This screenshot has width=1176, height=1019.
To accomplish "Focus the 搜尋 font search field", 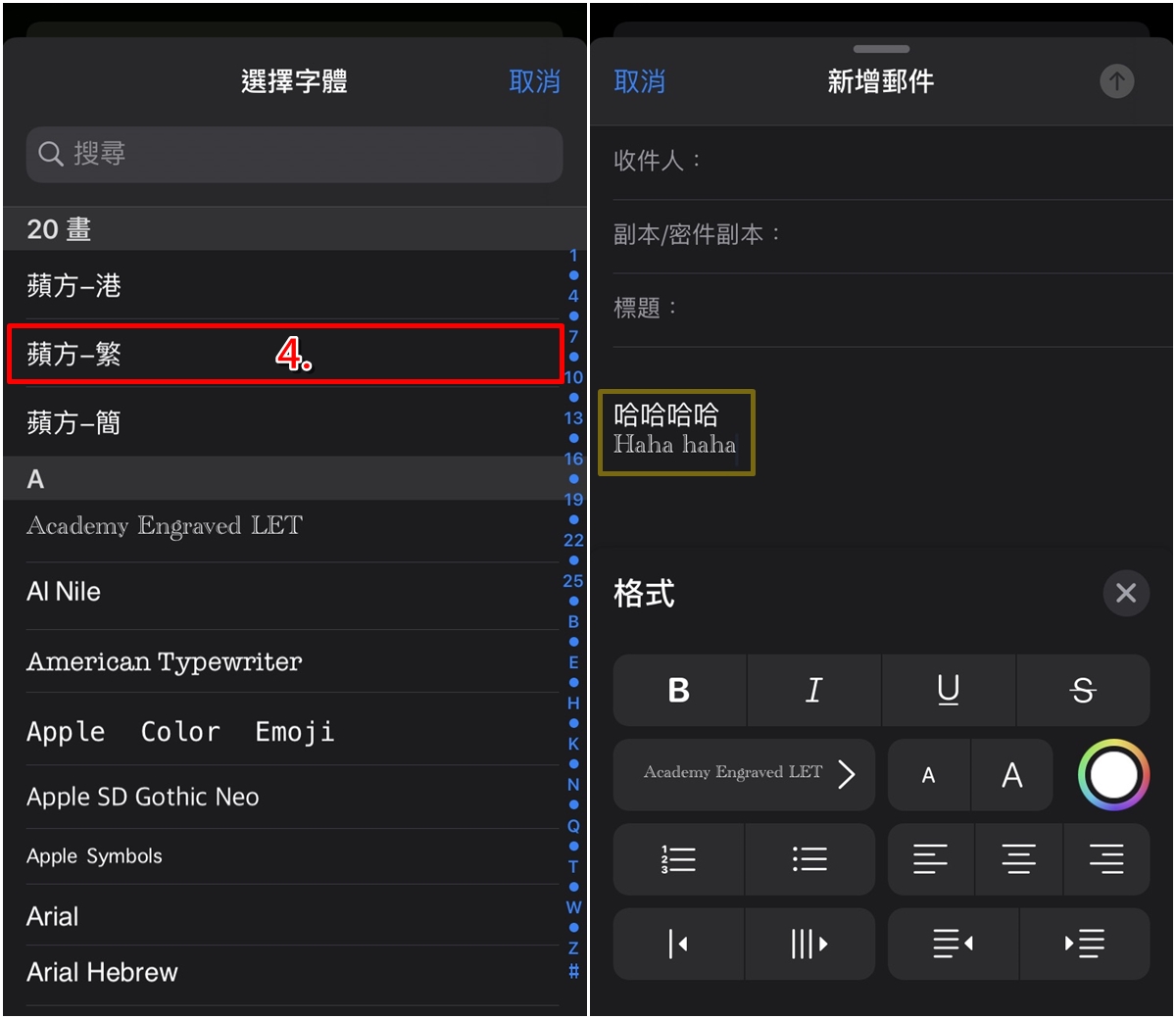I will pos(294,154).
